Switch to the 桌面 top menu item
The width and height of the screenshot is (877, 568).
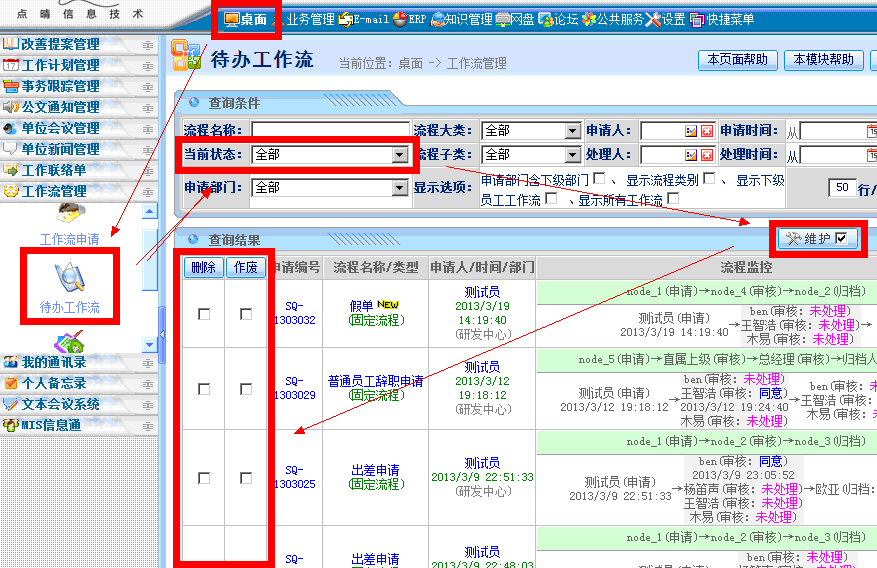[246, 19]
